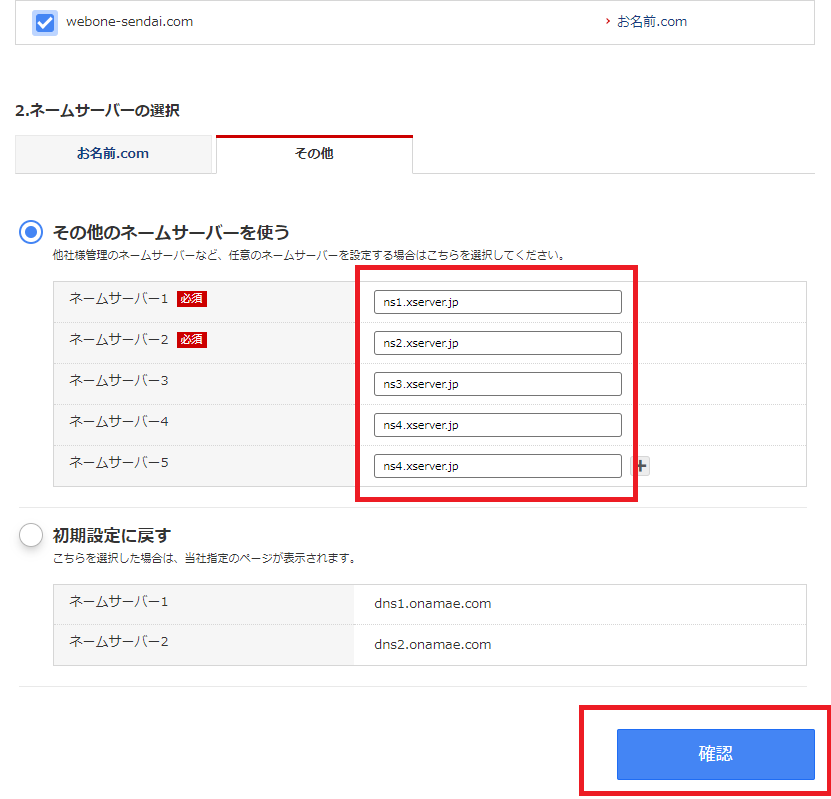
Task: Click the 2.ネームサーバーの選択 heading
Action: tap(98, 110)
